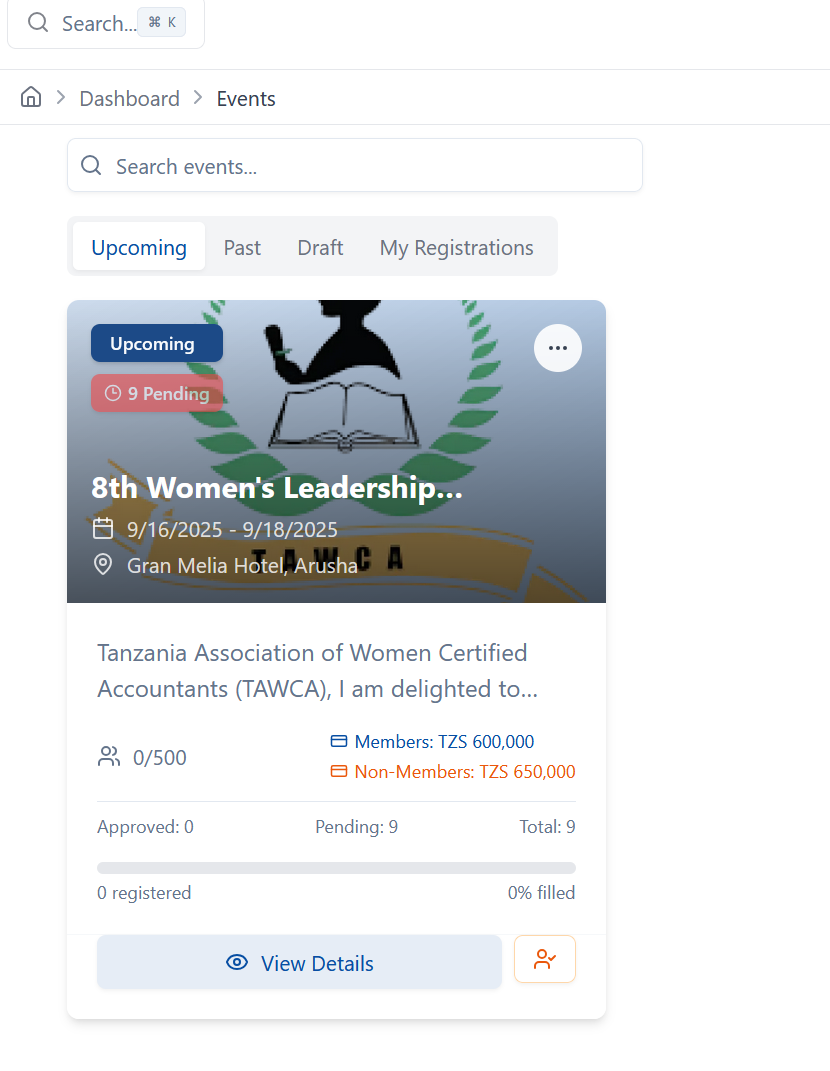
Task: Switch to the Past tab
Action: pyautogui.click(x=242, y=247)
